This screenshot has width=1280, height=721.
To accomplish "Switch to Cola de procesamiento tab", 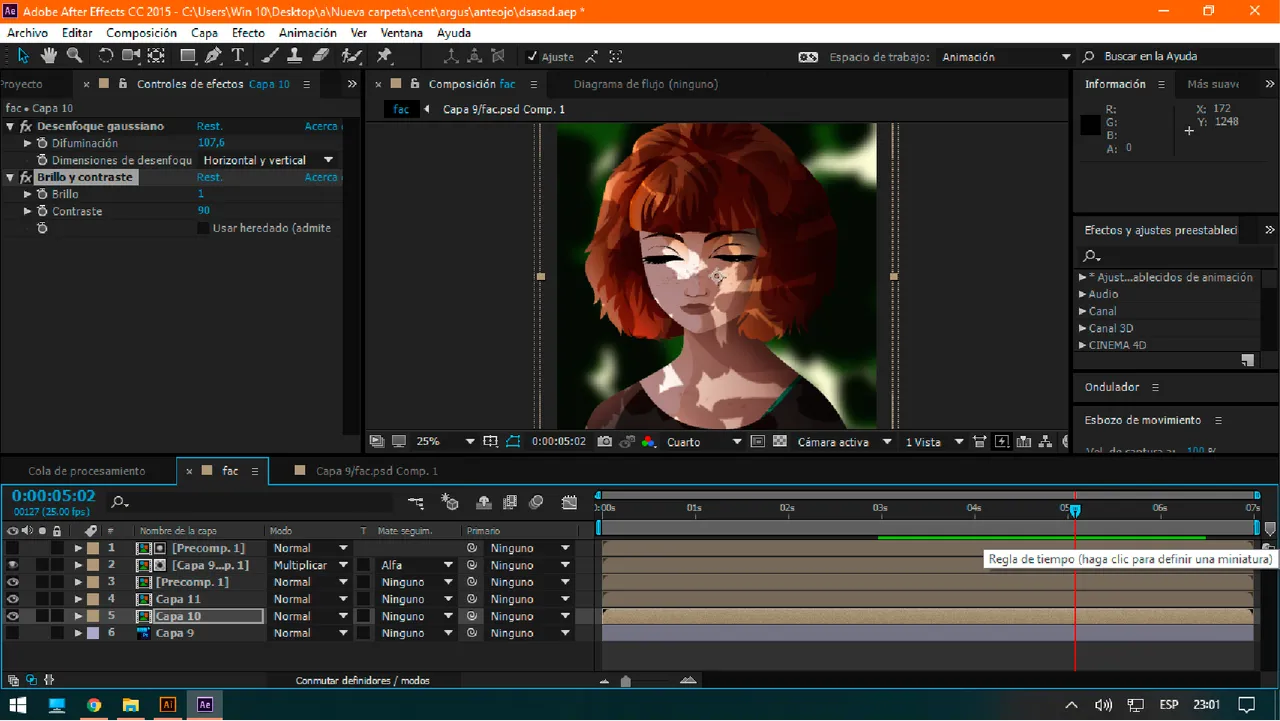I will tap(87, 470).
